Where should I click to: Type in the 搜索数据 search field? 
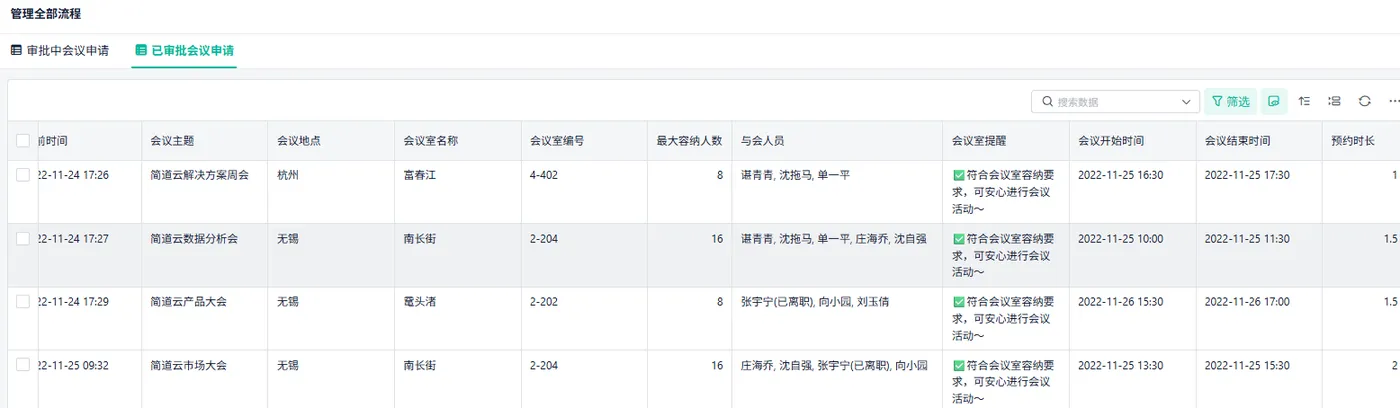click(1115, 101)
